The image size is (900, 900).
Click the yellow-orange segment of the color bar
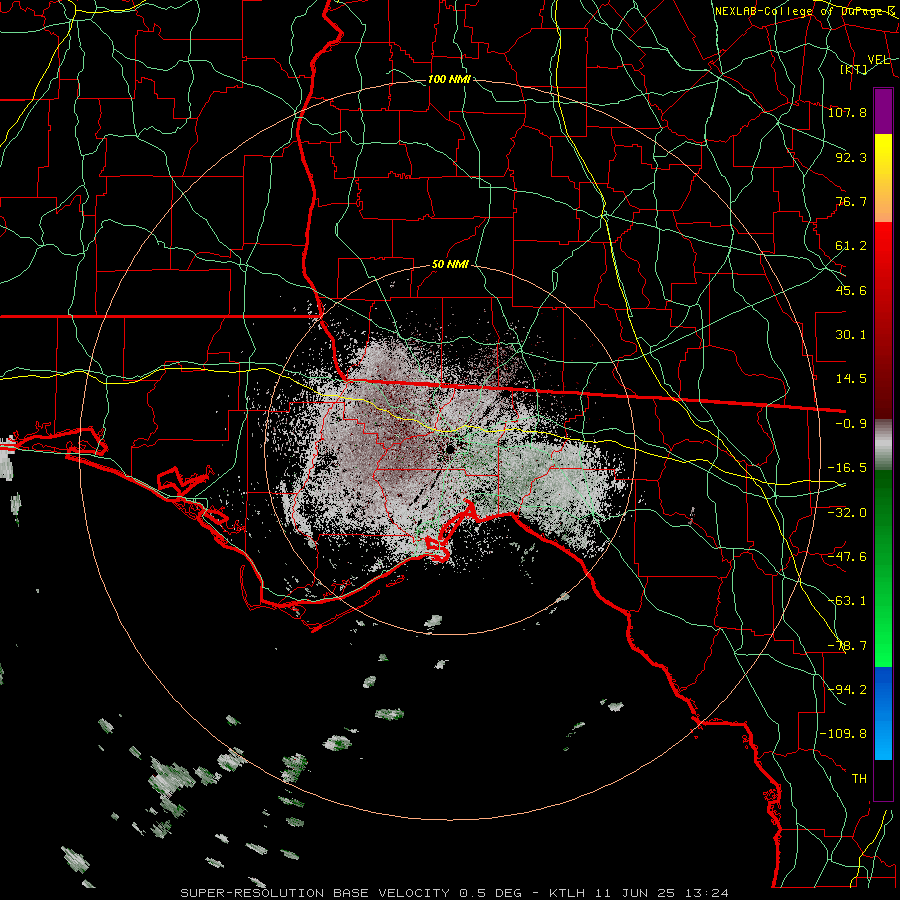(883, 178)
